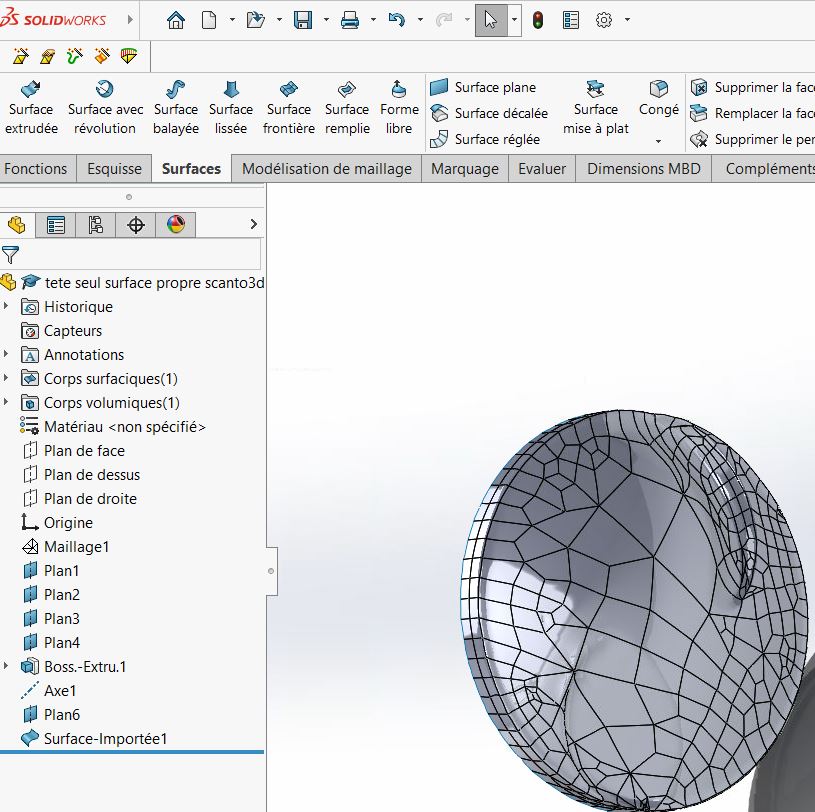
Task: Click the Surface décalée button
Action: click(490, 113)
